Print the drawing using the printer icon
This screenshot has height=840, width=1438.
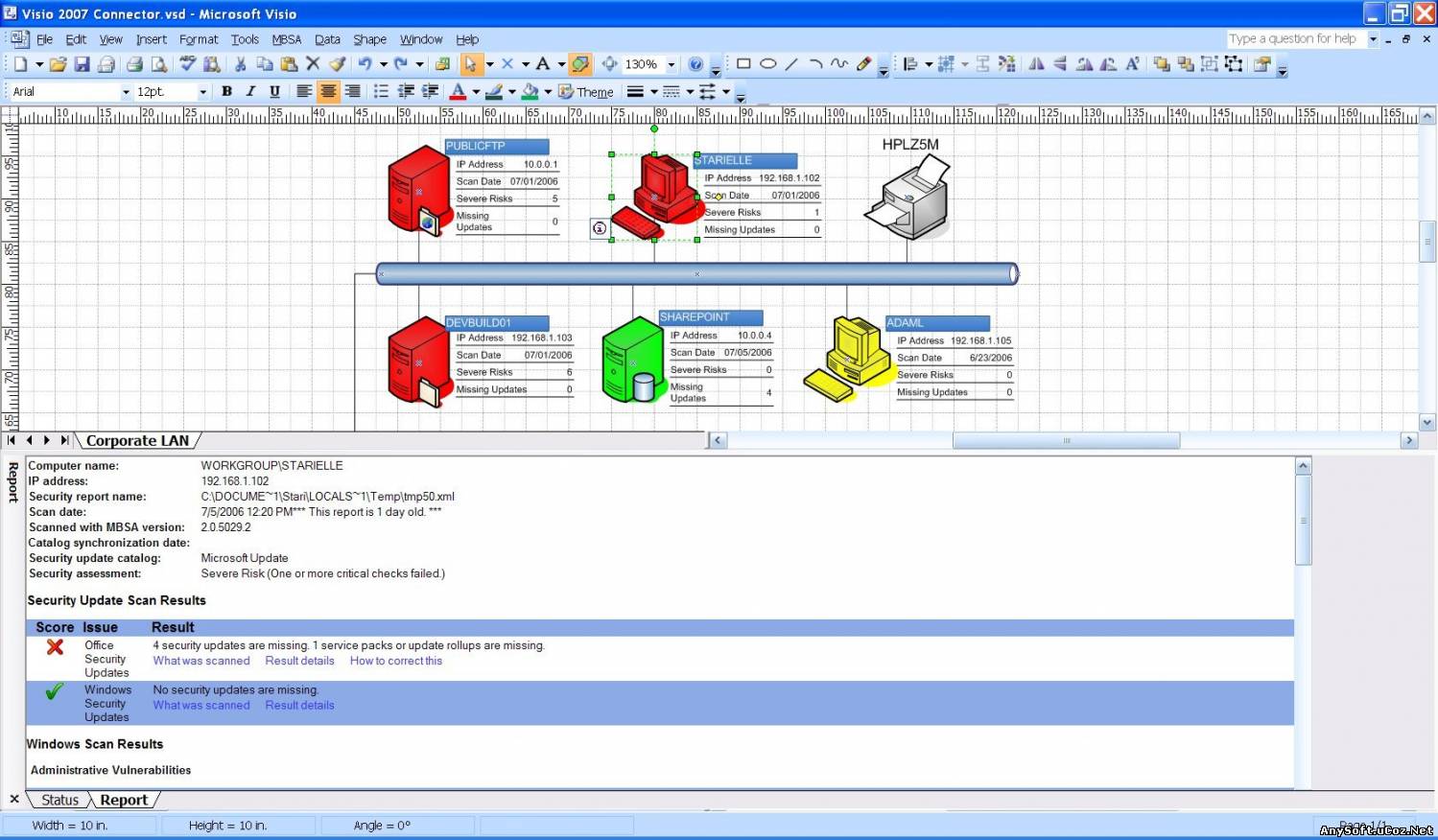(134, 64)
